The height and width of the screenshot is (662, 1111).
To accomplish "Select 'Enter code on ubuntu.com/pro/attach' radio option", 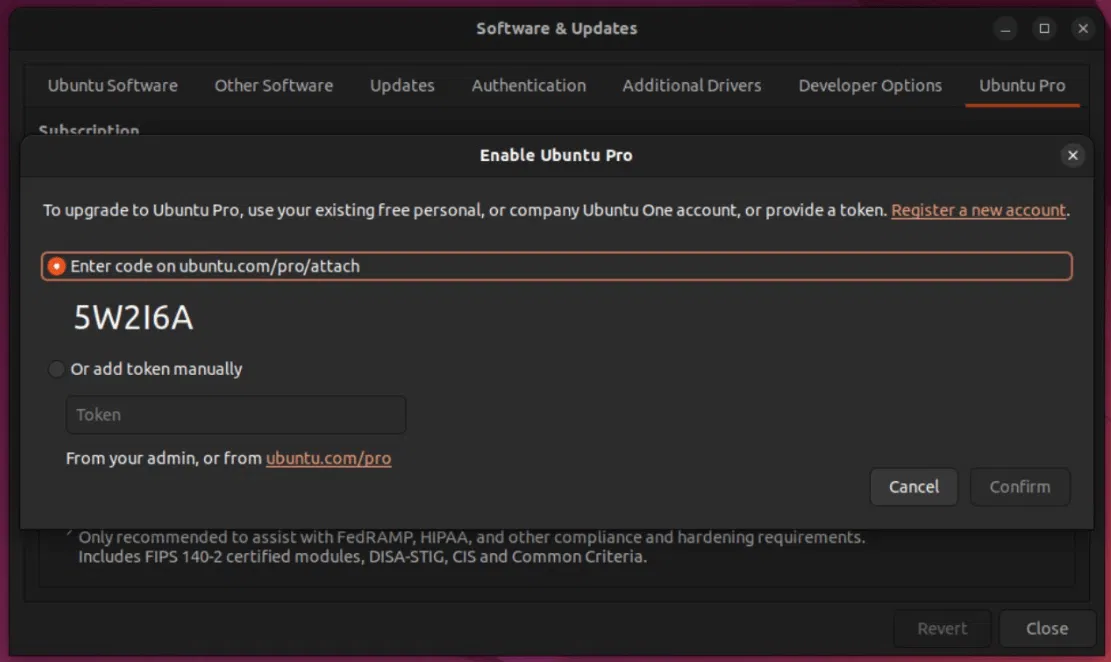I will 57,266.
